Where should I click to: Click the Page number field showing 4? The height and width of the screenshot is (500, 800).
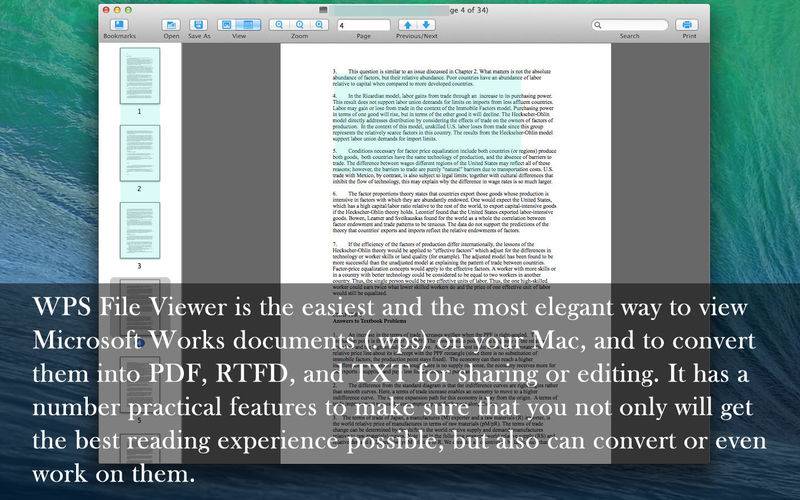coord(363,25)
